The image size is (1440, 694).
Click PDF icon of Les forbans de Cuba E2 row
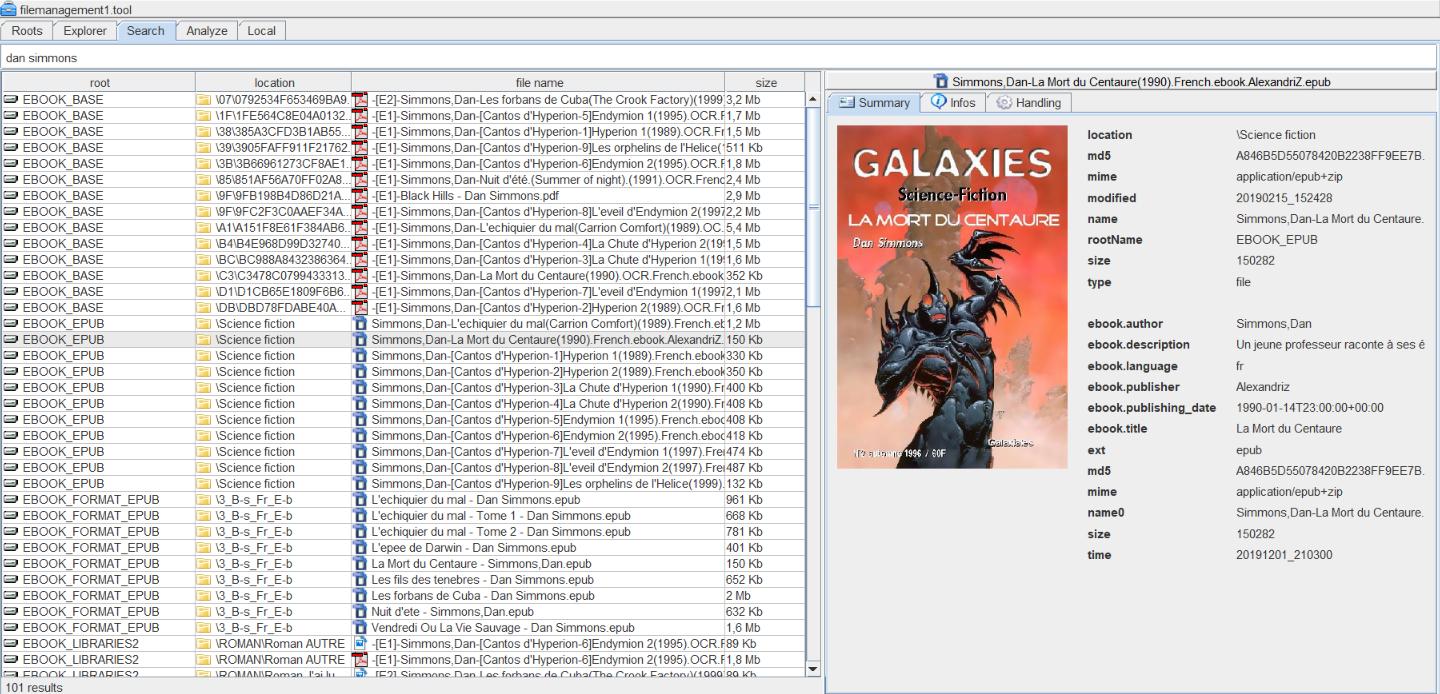click(361, 99)
